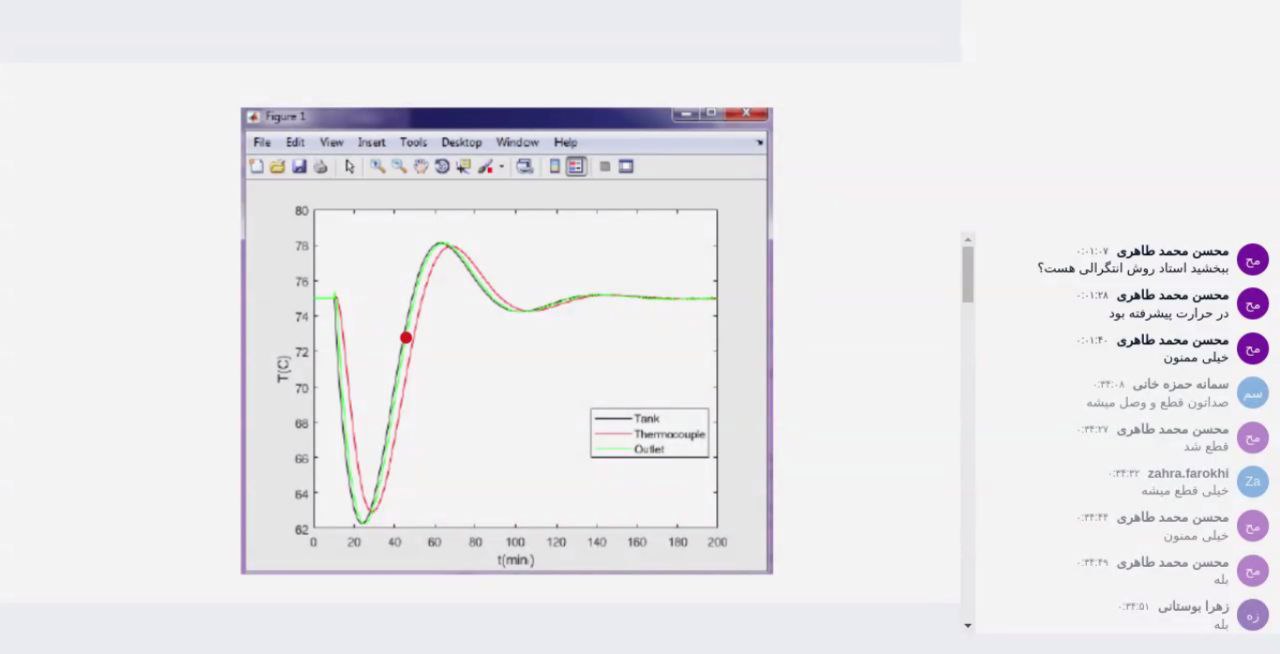1280x654 pixels.
Task: Save the figure with the floppy disk icon
Action: [299, 167]
